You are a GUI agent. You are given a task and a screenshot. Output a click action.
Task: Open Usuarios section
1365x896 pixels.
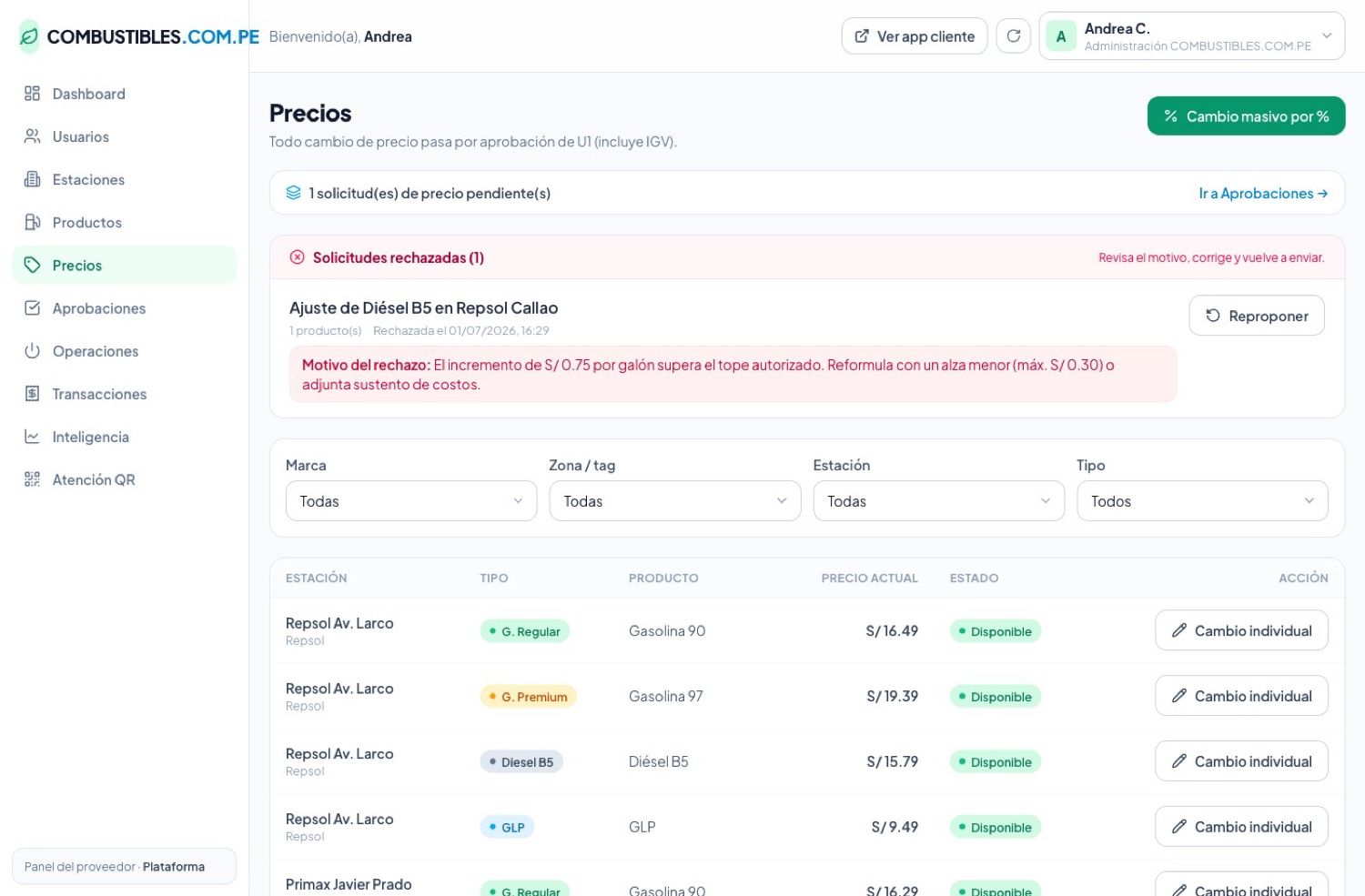[x=124, y=136]
